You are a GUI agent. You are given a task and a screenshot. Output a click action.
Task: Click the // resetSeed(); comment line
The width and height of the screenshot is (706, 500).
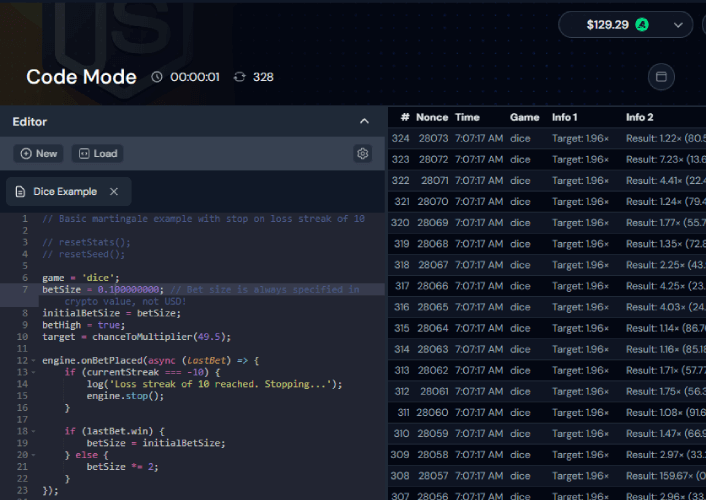(x=84, y=254)
